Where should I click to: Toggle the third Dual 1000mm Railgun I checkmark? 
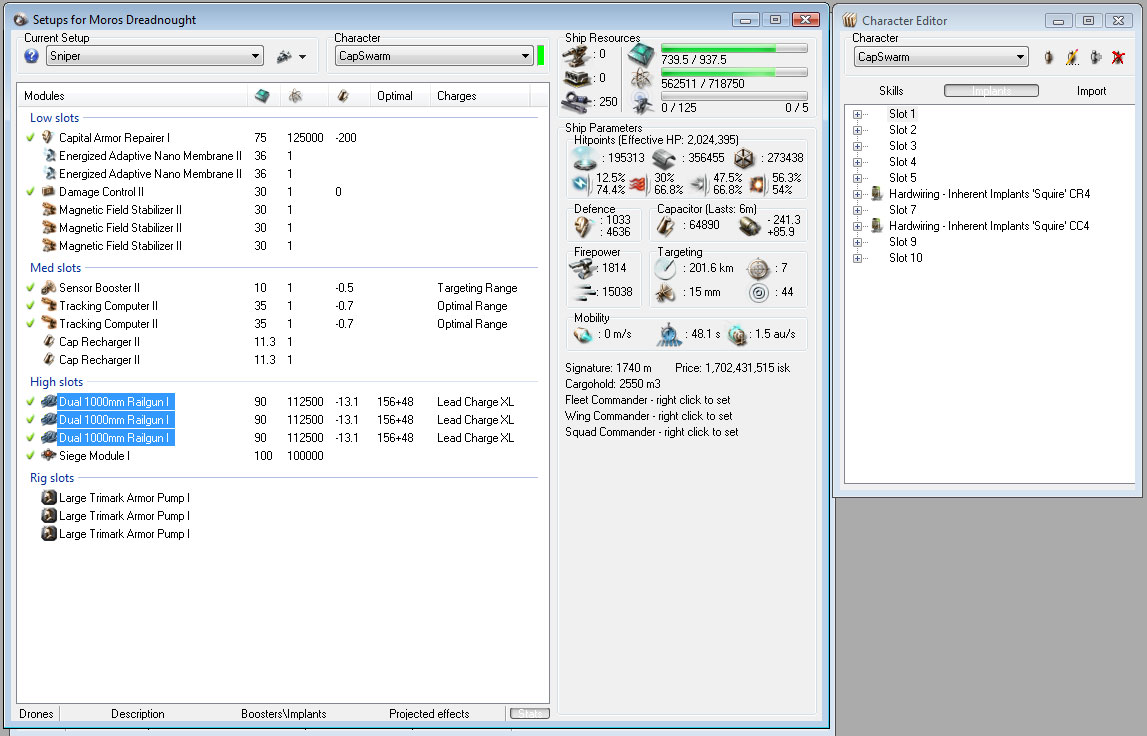[x=30, y=438]
